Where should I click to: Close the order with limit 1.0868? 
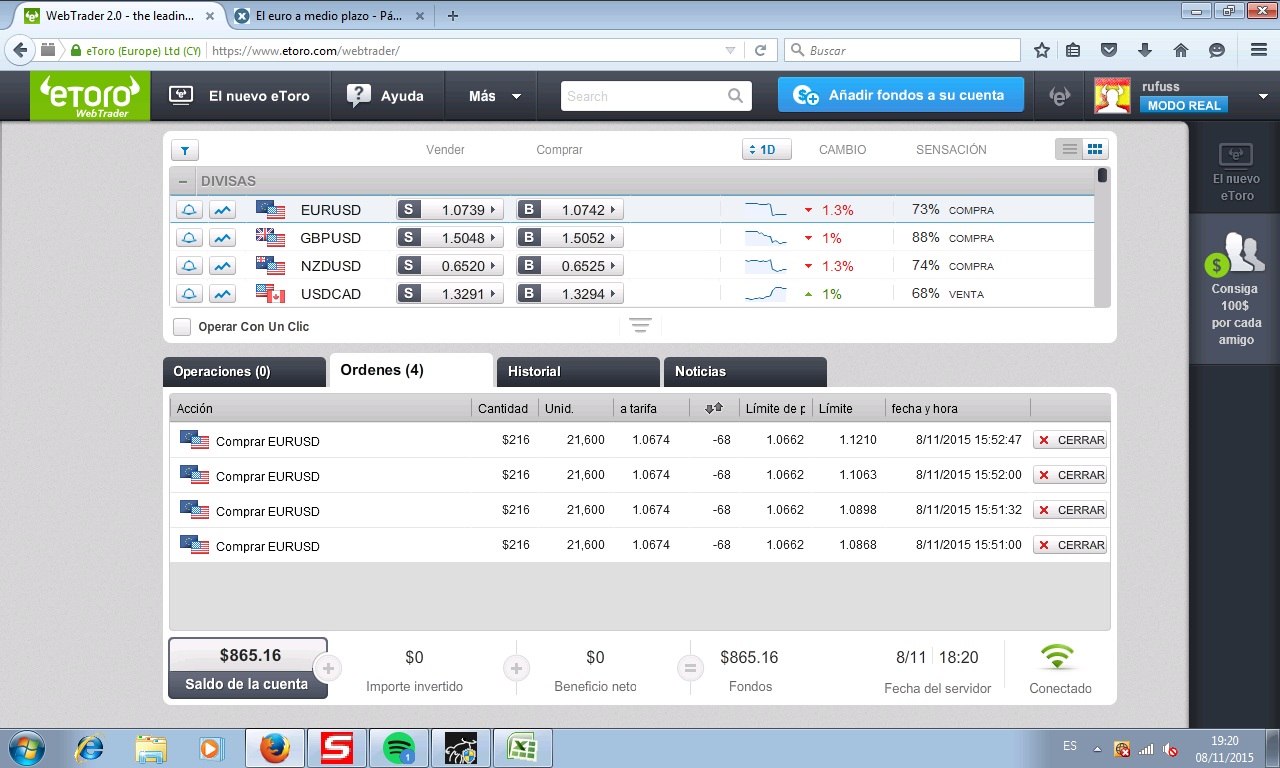(x=1070, y=545)
